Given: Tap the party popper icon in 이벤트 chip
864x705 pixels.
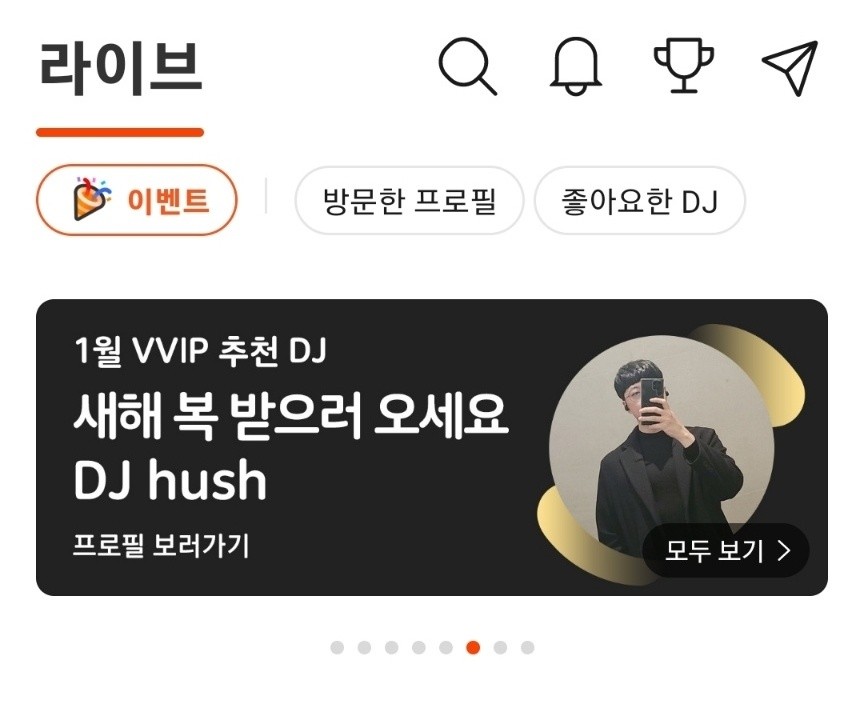Looking at the screenshot, I should point(91,198).
